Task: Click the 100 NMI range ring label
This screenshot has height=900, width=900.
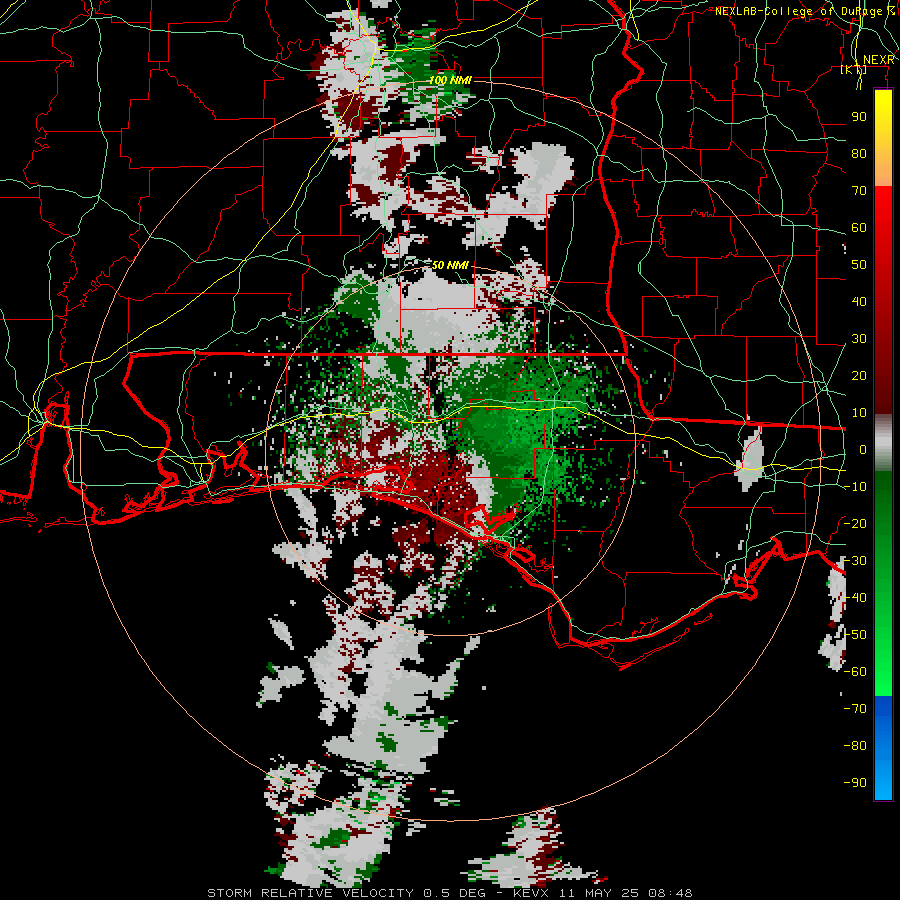Action: [450, 80]
